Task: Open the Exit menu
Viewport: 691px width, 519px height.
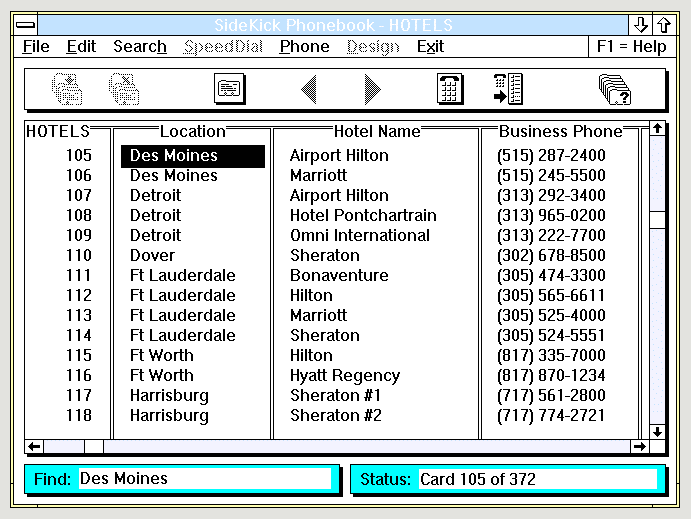Action: click(431, 46)
